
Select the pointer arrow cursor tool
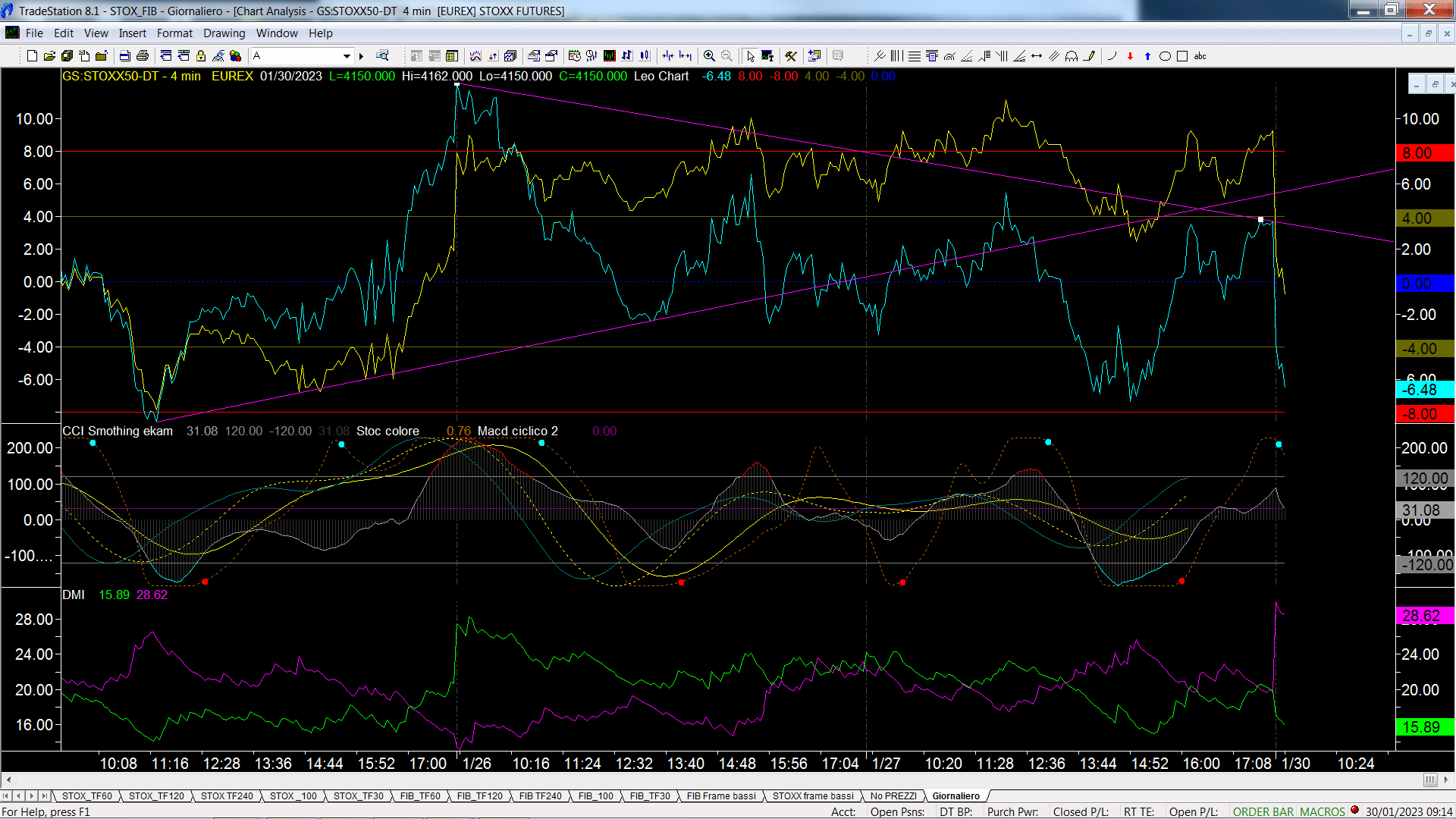[750, 56]
